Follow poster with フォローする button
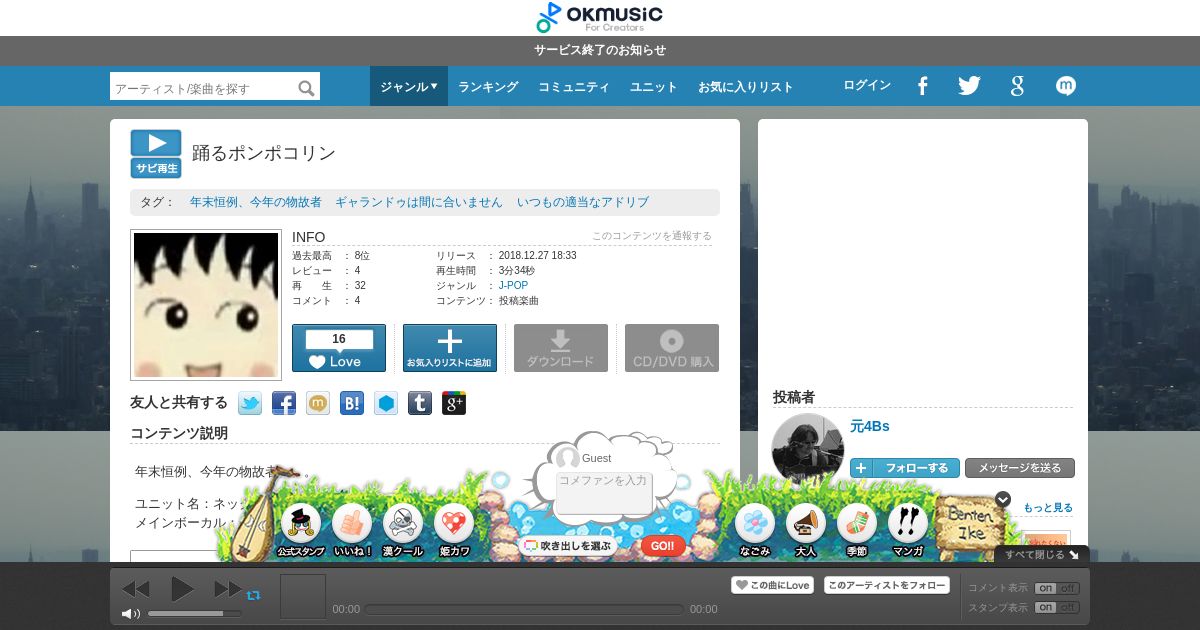Screen dimensions: 1200x630 [905, 468]
